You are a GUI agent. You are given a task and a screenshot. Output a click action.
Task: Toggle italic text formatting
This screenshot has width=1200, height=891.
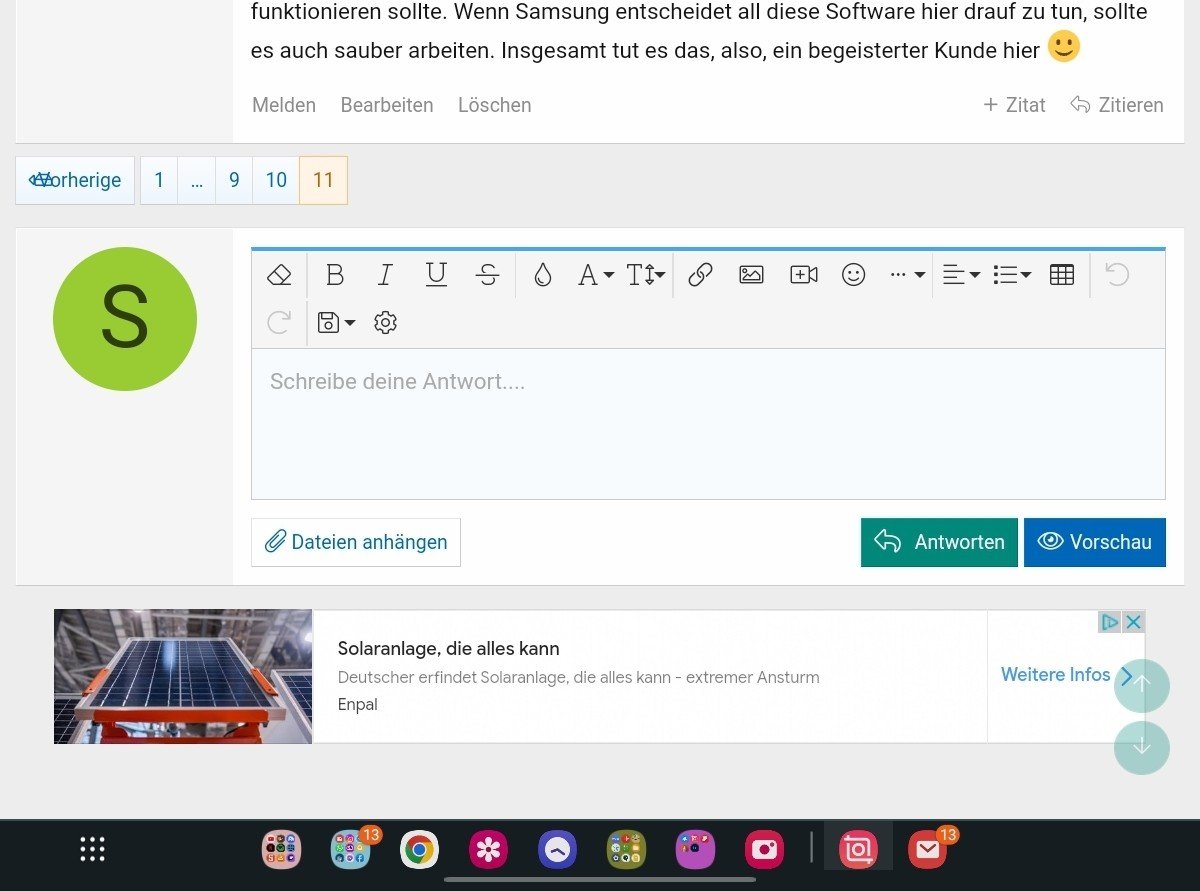(x=385, y=275)
